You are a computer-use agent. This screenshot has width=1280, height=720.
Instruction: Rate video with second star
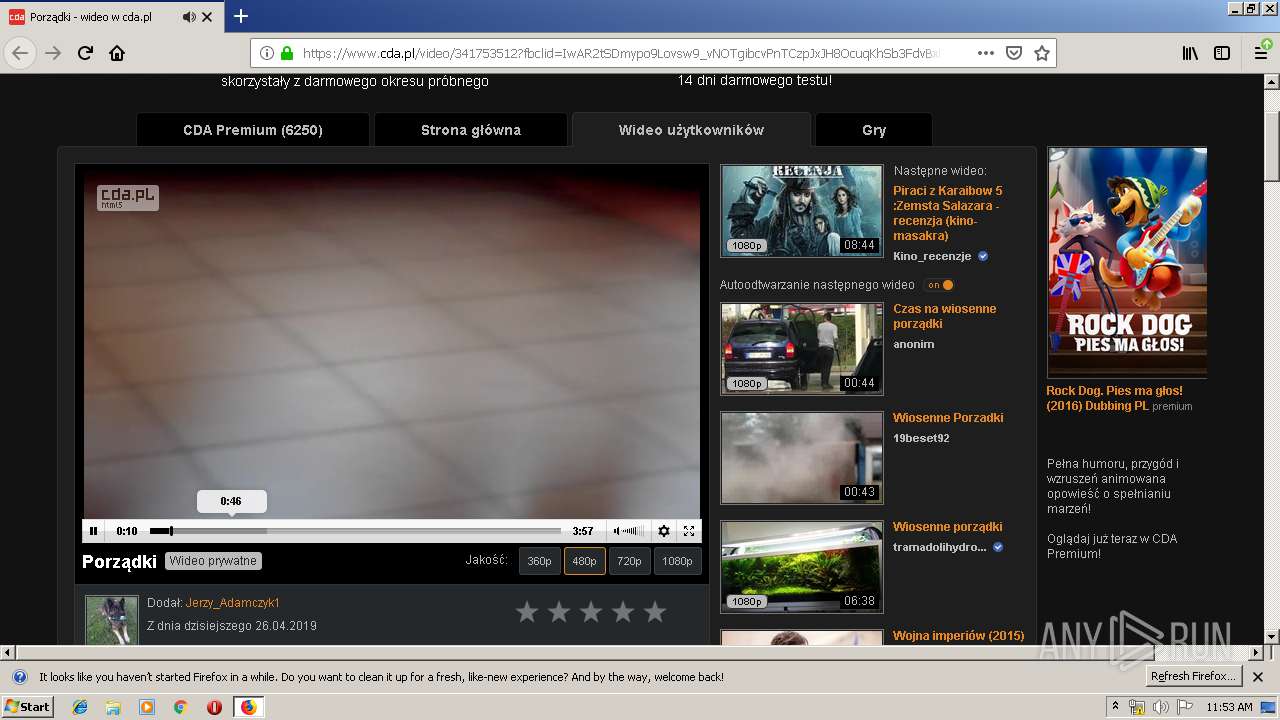[559, 611]
